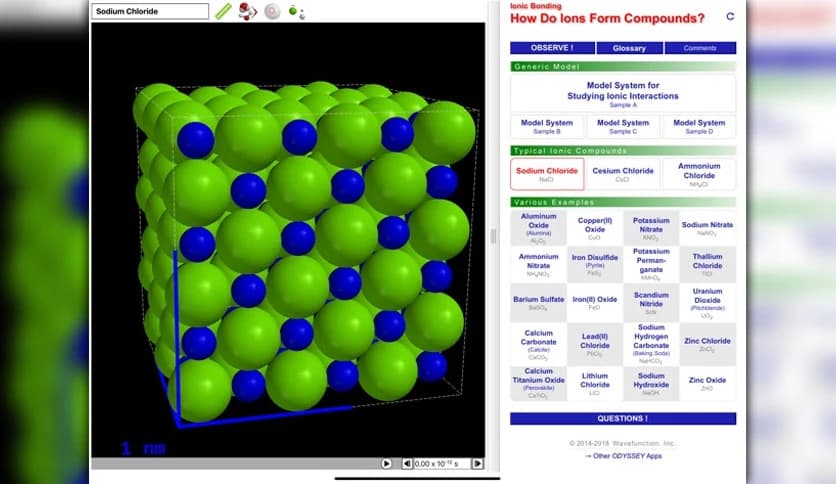Click the pale sphere display icon
Screen dimensions: 836x484
272,11
